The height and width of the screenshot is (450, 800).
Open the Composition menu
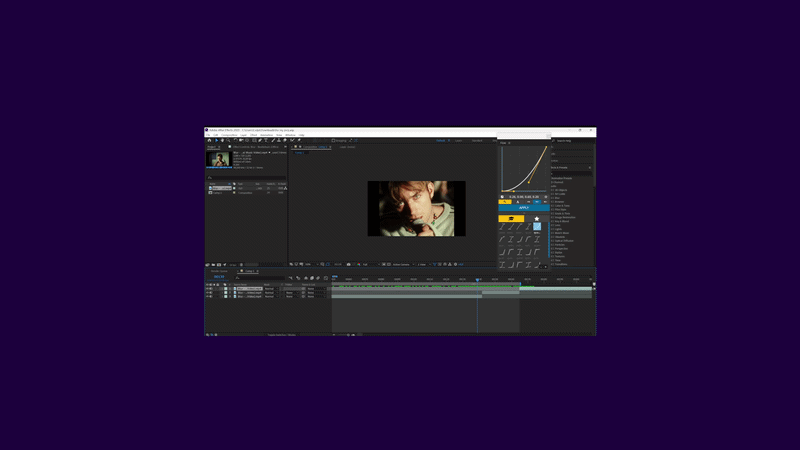coord(229,135)
